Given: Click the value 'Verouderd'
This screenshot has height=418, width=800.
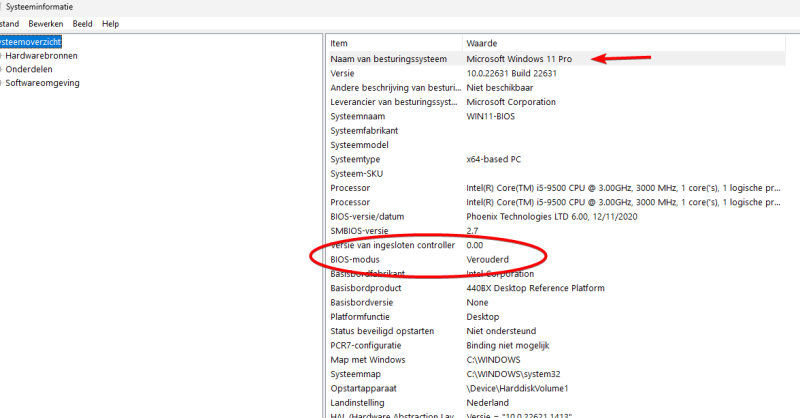Looking at the screenshot, I should [487, 259].
